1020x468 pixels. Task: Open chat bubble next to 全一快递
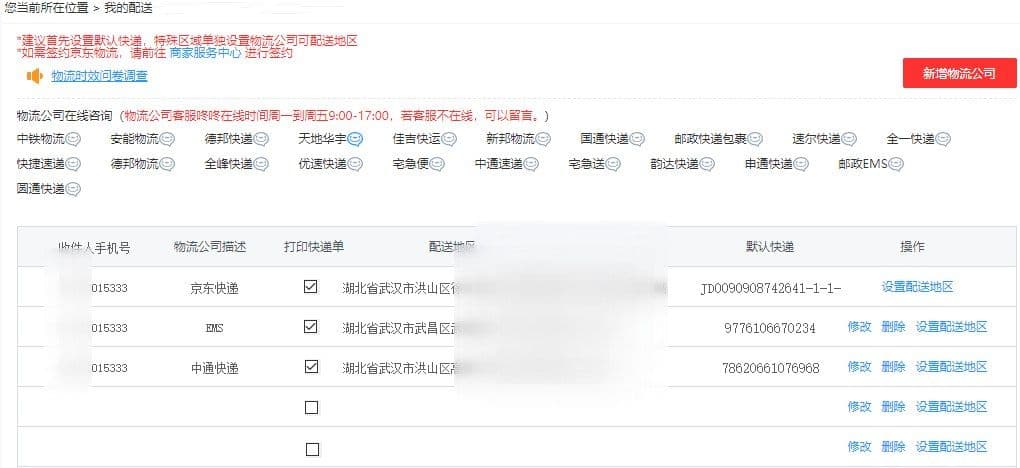(x=943, y=139)
